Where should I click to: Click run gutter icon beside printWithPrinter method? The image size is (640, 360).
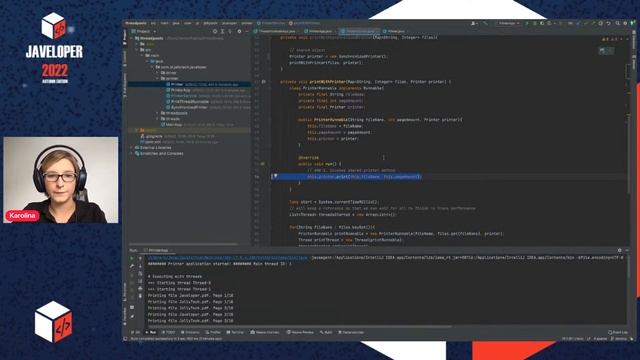click(263, 82)
